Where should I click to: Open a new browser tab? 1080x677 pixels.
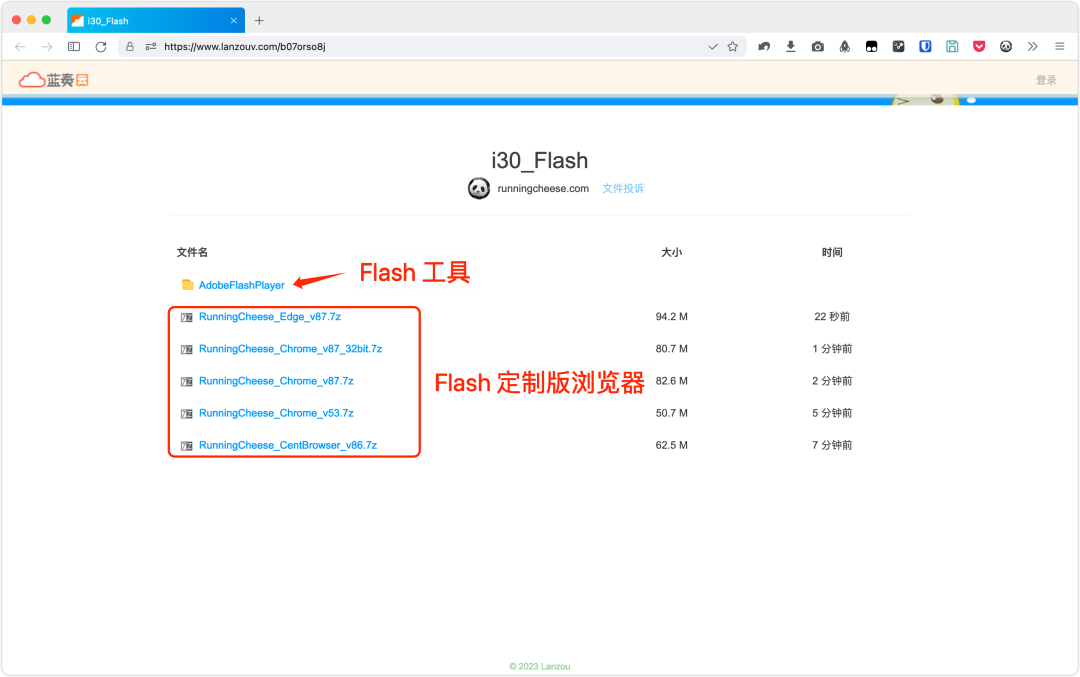(x=259, y=21)
